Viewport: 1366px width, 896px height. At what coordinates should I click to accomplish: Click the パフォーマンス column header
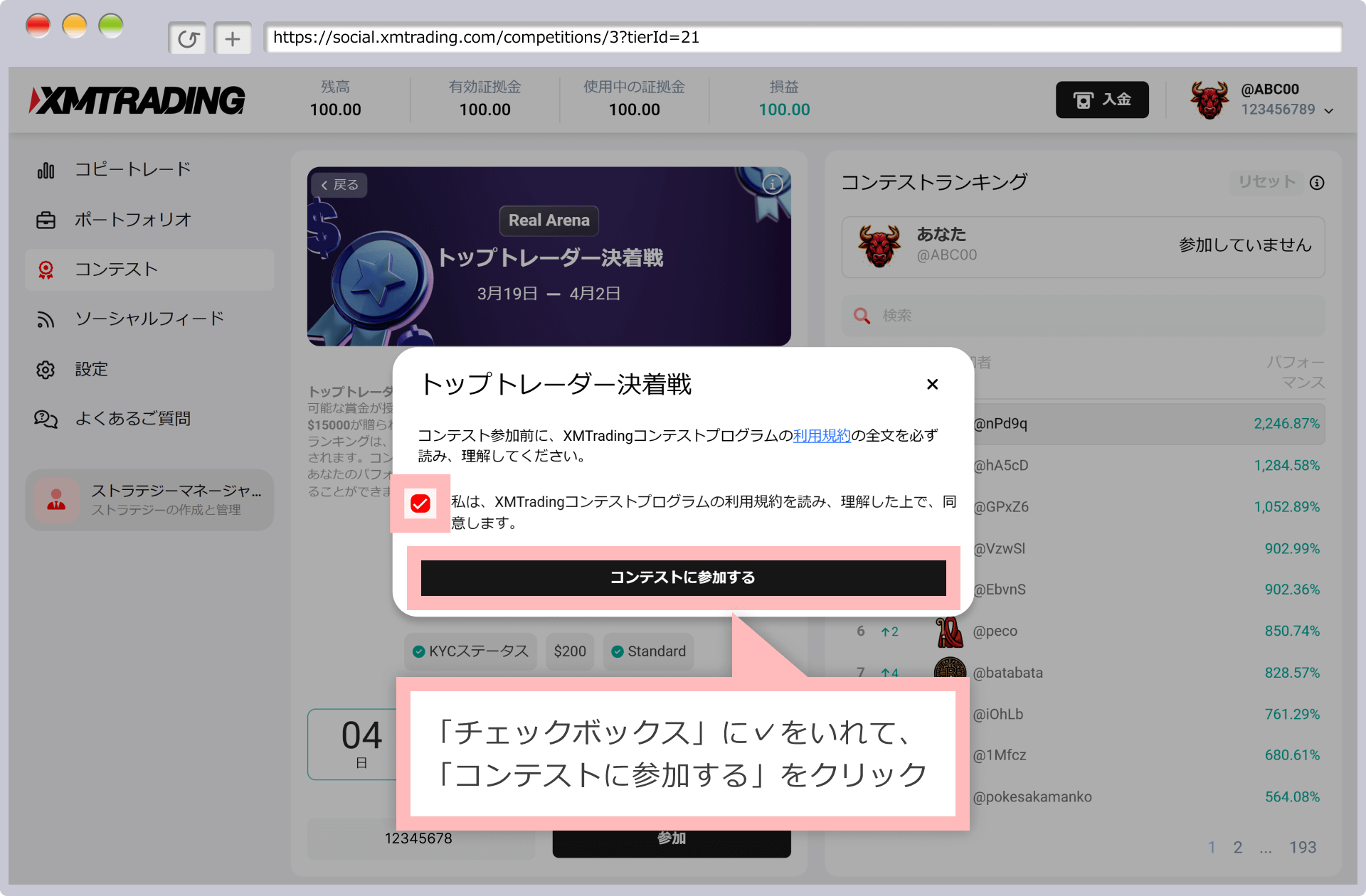click(x=1295, y=372)
